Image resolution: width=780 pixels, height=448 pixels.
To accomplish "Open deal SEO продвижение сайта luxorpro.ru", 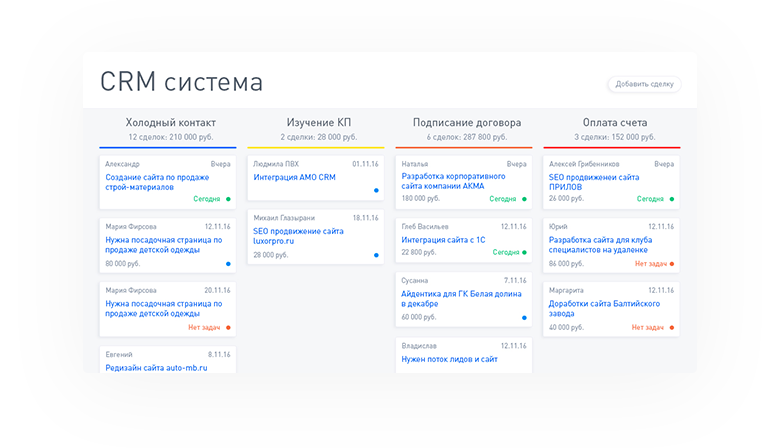I will [x=298, y=236].
